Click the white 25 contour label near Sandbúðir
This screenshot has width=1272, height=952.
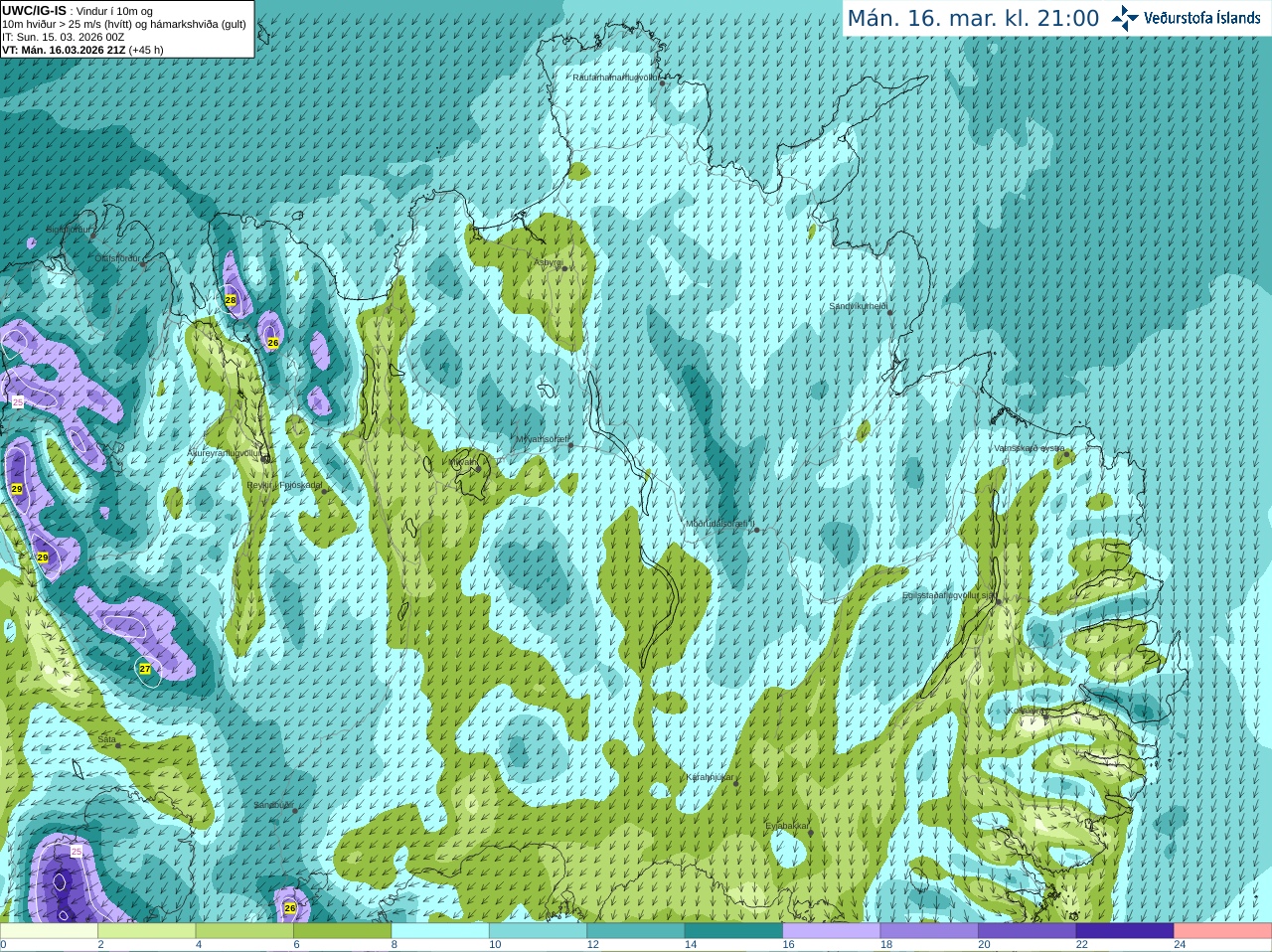click(x=77, y=852)
